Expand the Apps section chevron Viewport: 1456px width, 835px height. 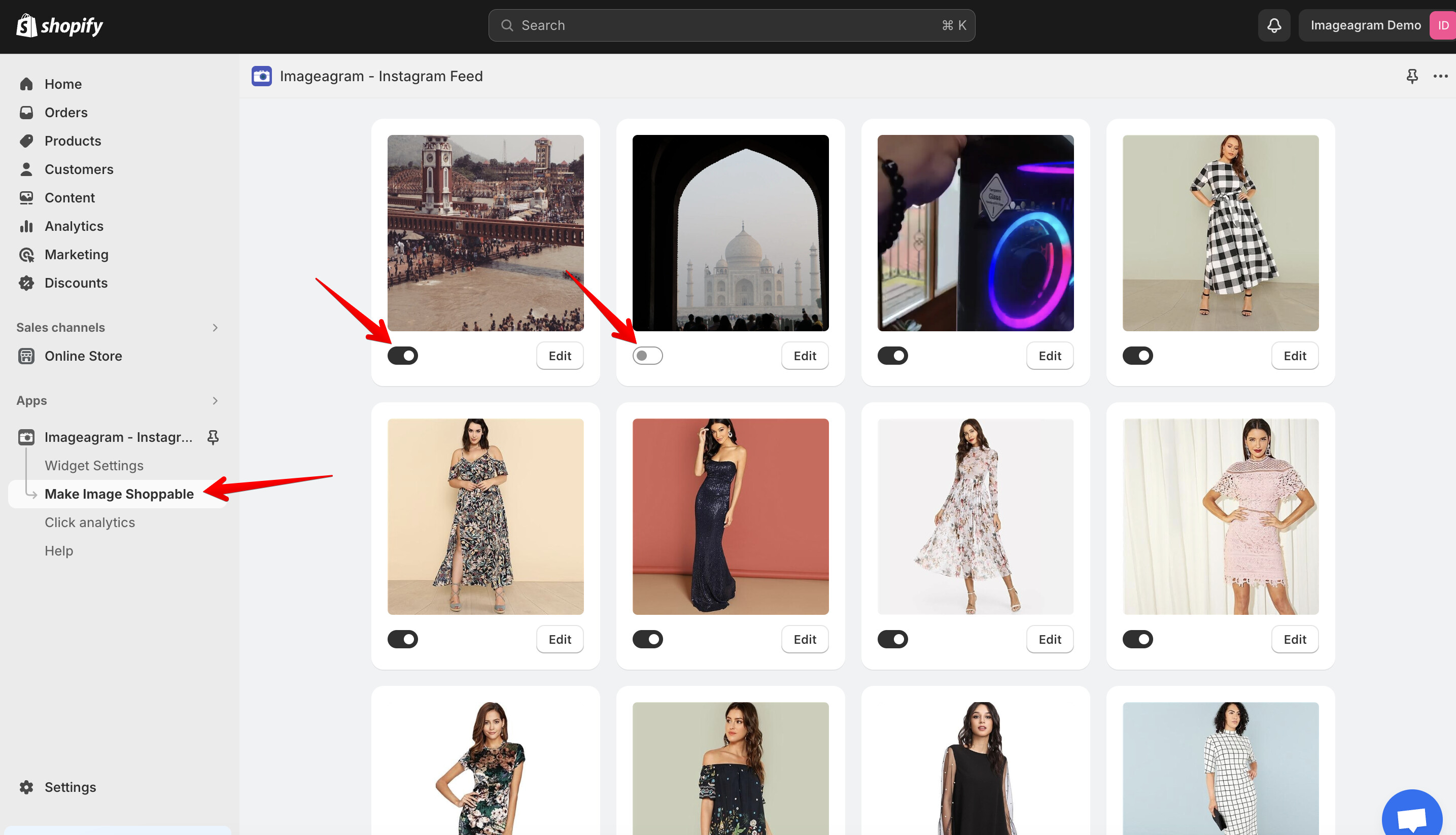tap(215, 400)
